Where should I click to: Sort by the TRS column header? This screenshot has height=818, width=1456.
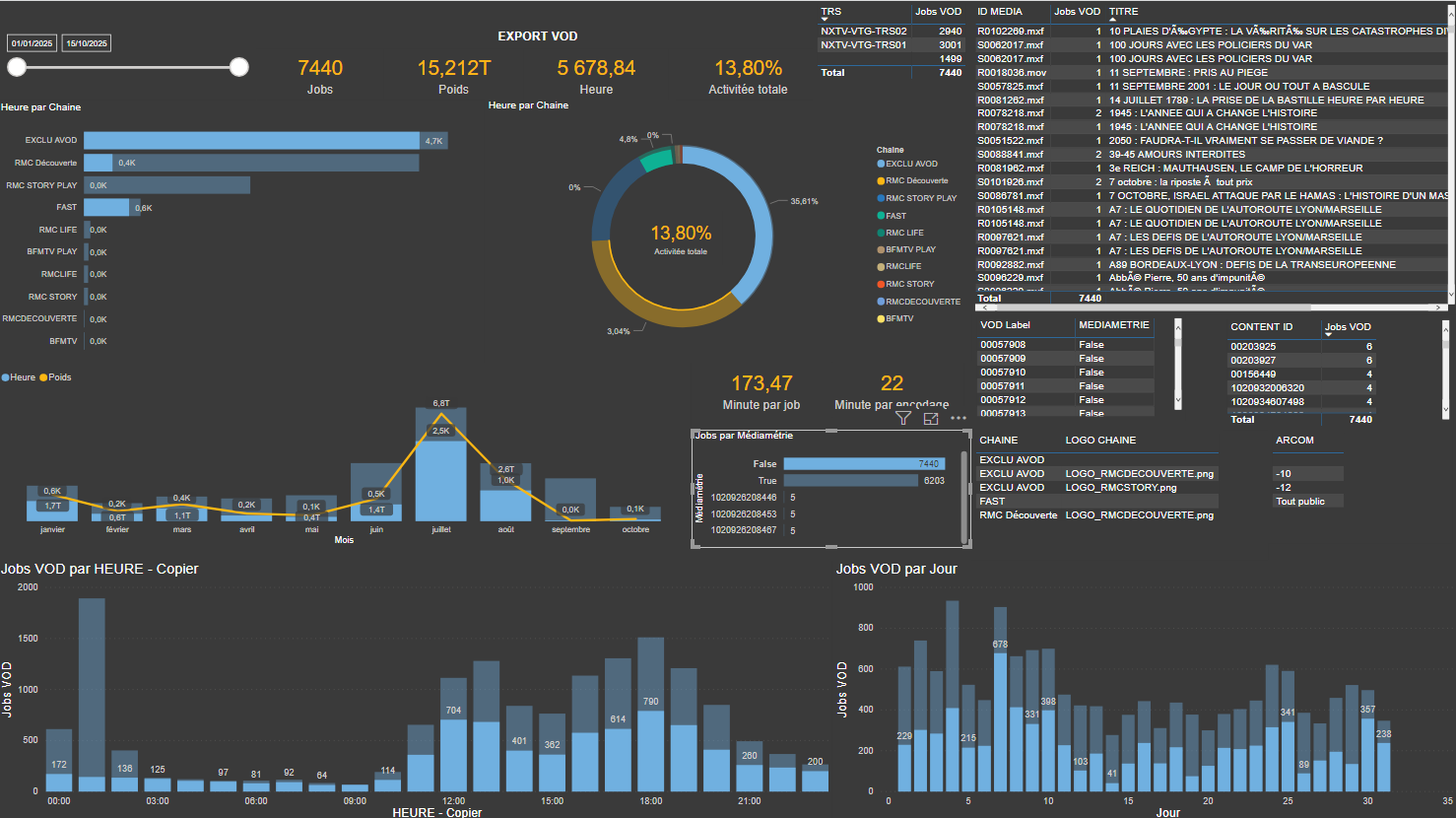[x=831, y=12]
